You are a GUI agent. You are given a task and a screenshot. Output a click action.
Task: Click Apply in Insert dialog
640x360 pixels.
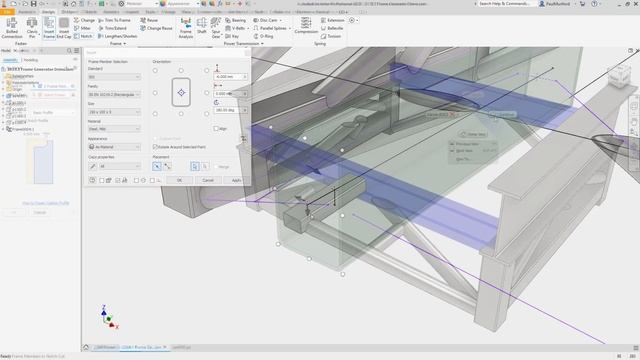pos(236,180)
